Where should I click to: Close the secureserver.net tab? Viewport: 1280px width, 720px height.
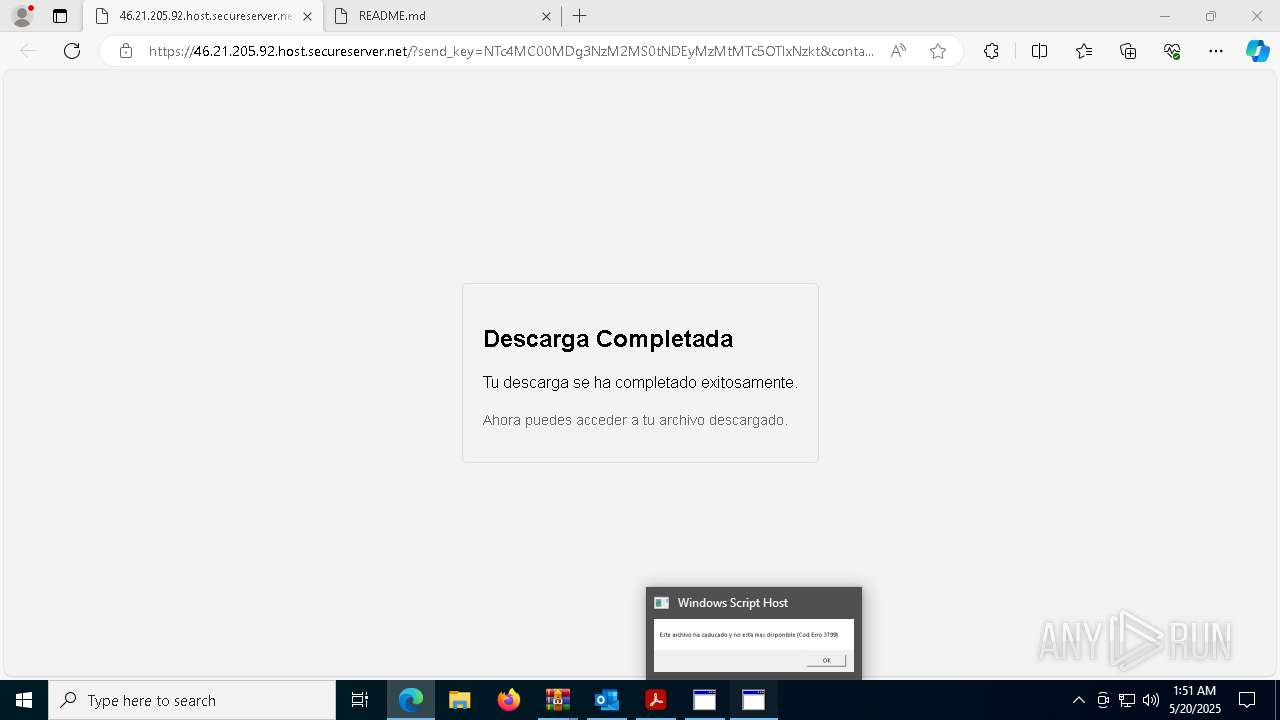[307, 16]
